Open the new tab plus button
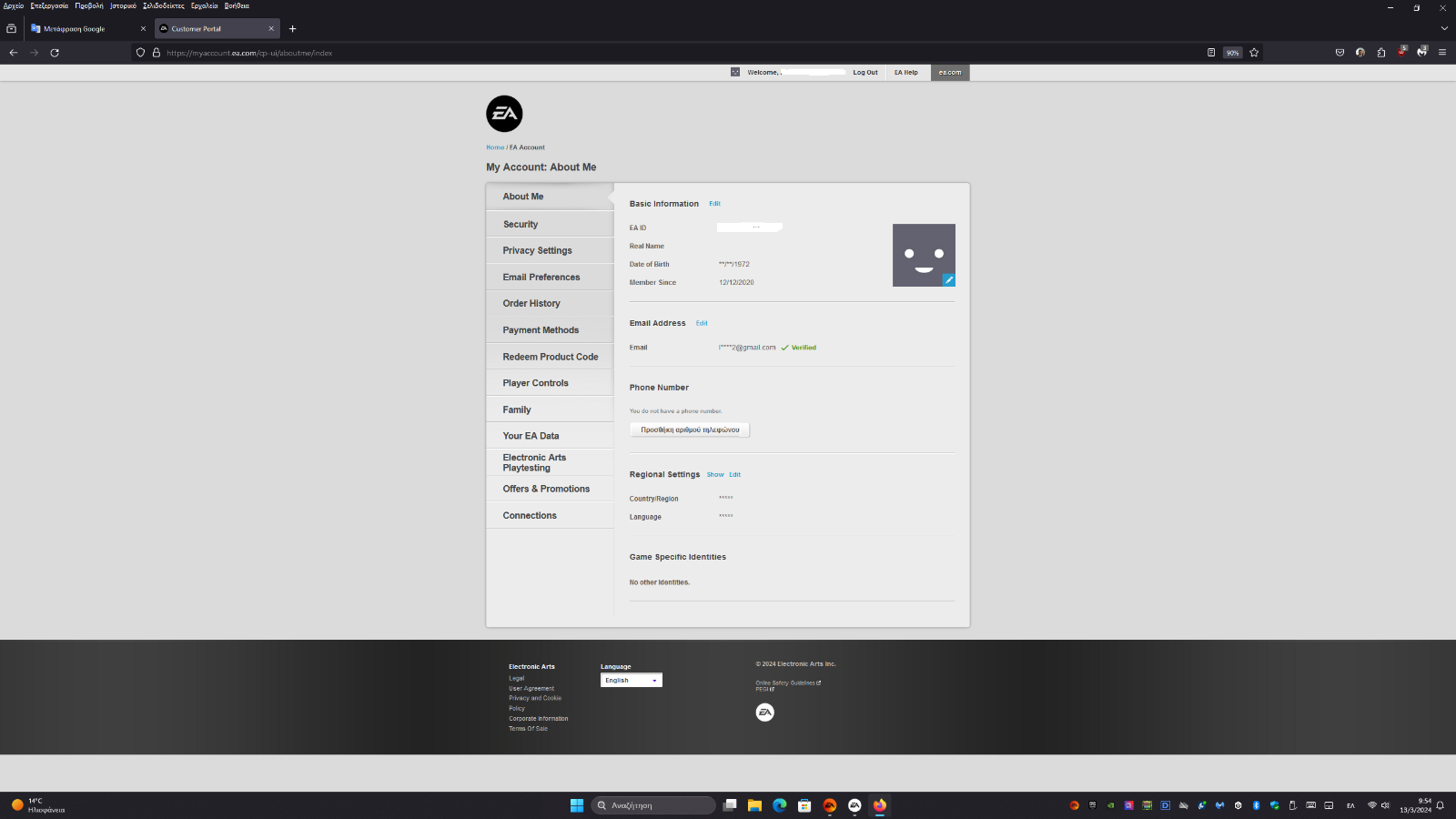1456x819 pixels. (292, 29)
